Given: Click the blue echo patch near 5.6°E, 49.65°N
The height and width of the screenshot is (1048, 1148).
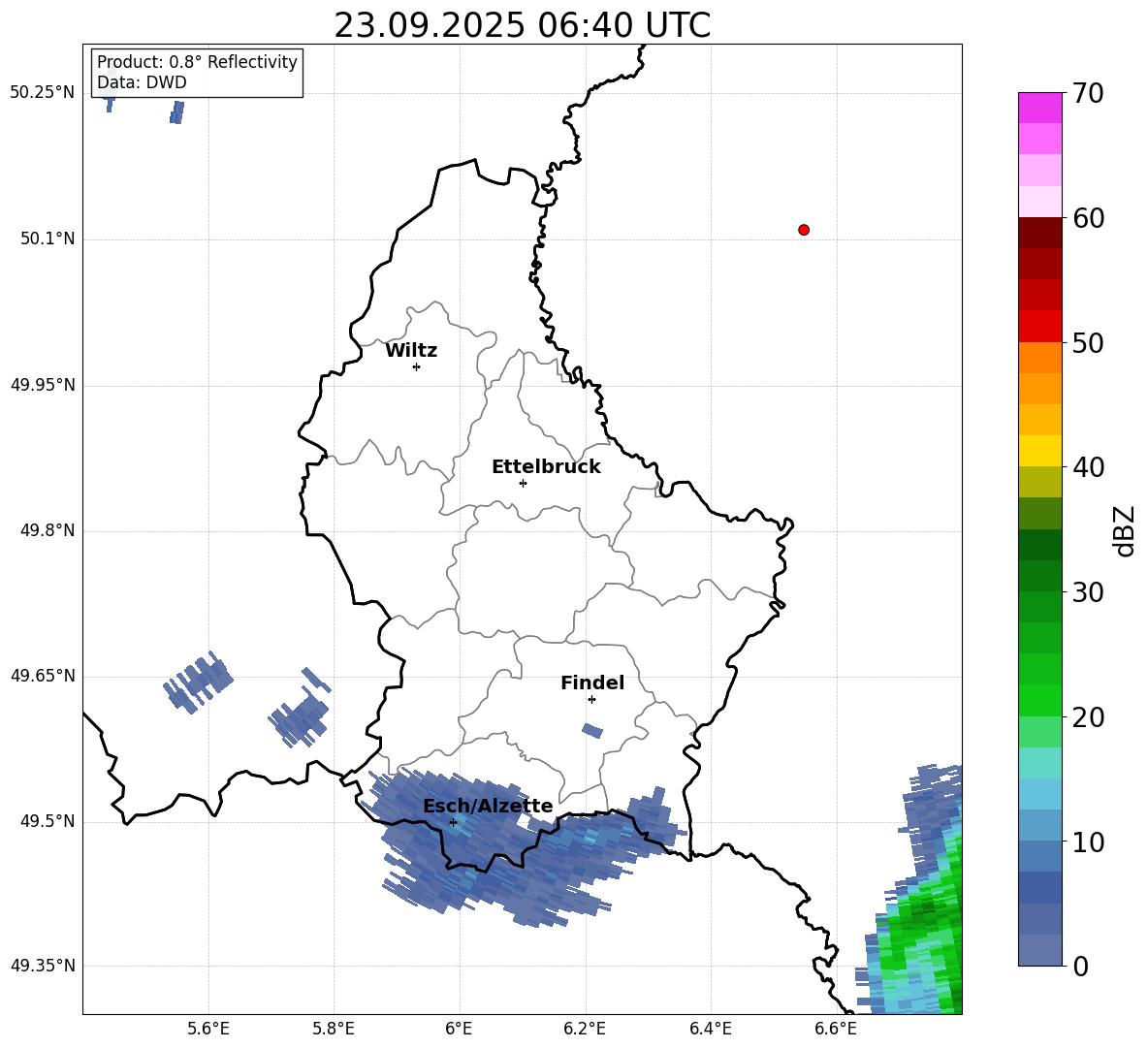Looking at the screenshot, I should pyautogui.click(x=197, y=683).
